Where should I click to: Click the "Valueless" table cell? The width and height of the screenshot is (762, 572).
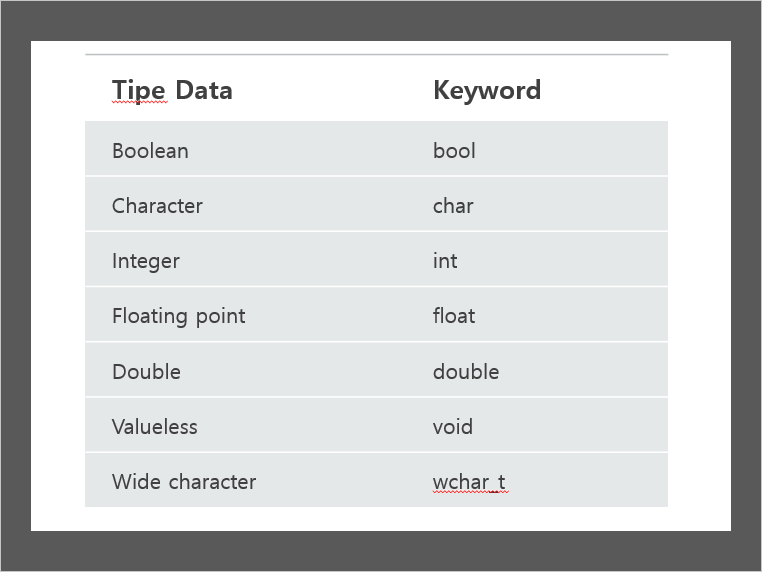155,427
